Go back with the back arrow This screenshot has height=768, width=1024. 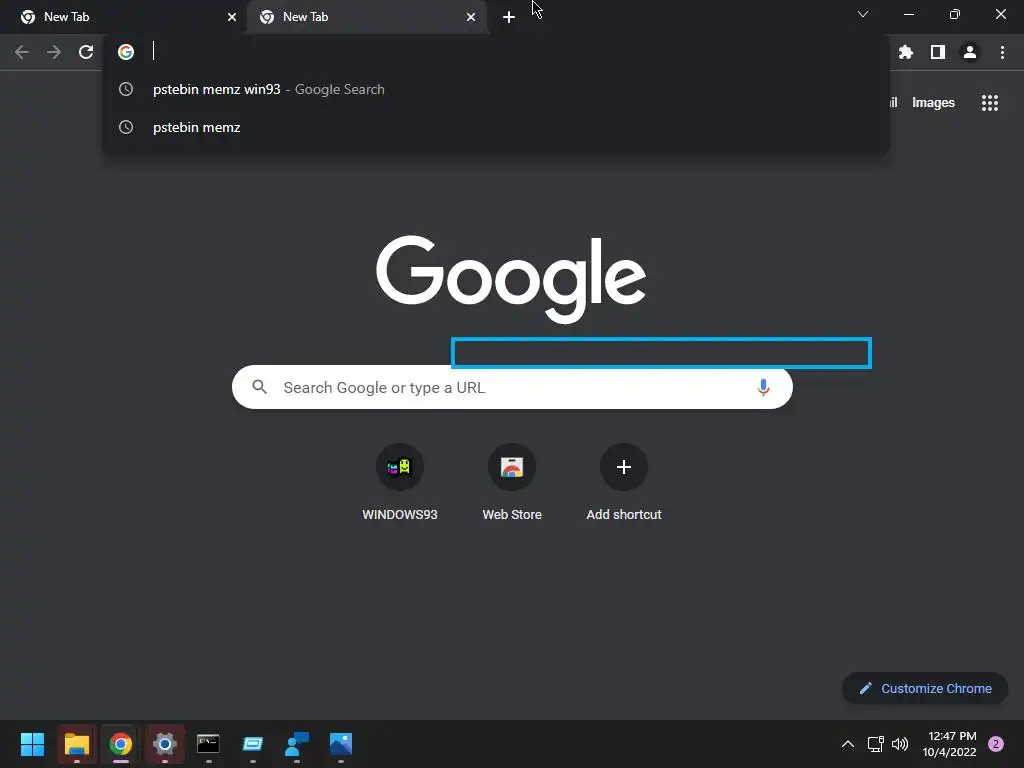point(22,52)
